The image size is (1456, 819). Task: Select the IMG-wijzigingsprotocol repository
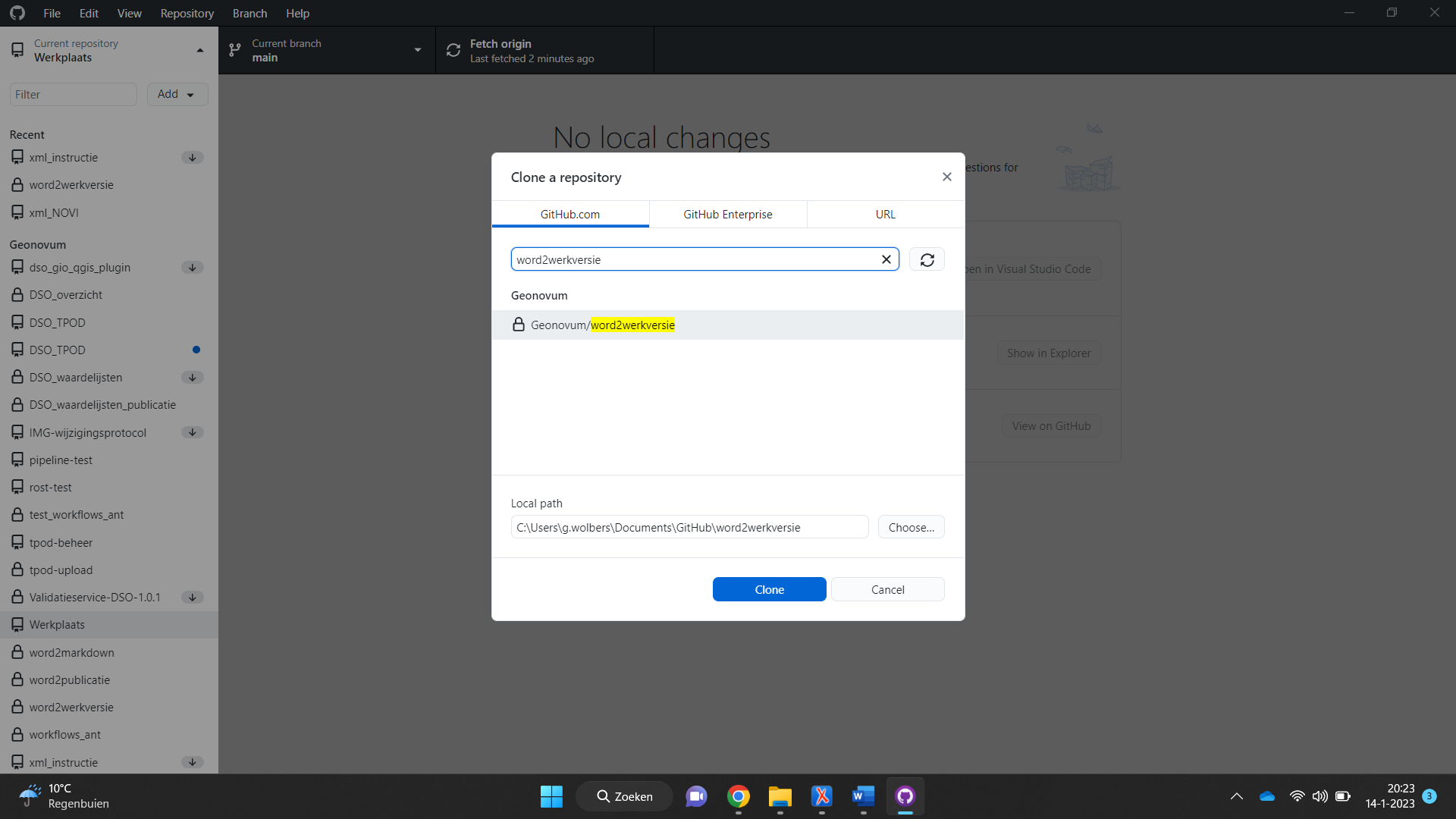point(109,432)
